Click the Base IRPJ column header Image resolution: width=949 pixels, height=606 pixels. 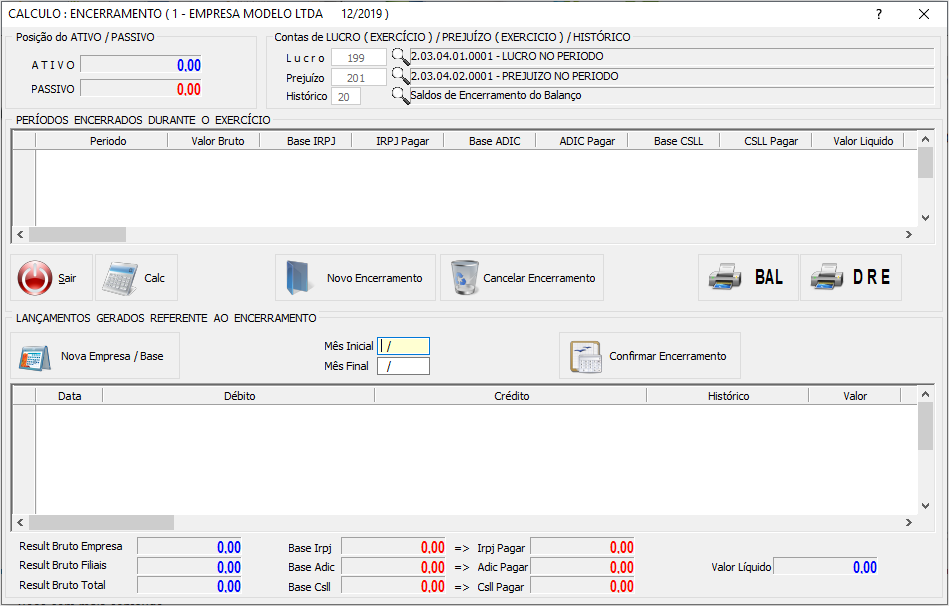[306, 141]
